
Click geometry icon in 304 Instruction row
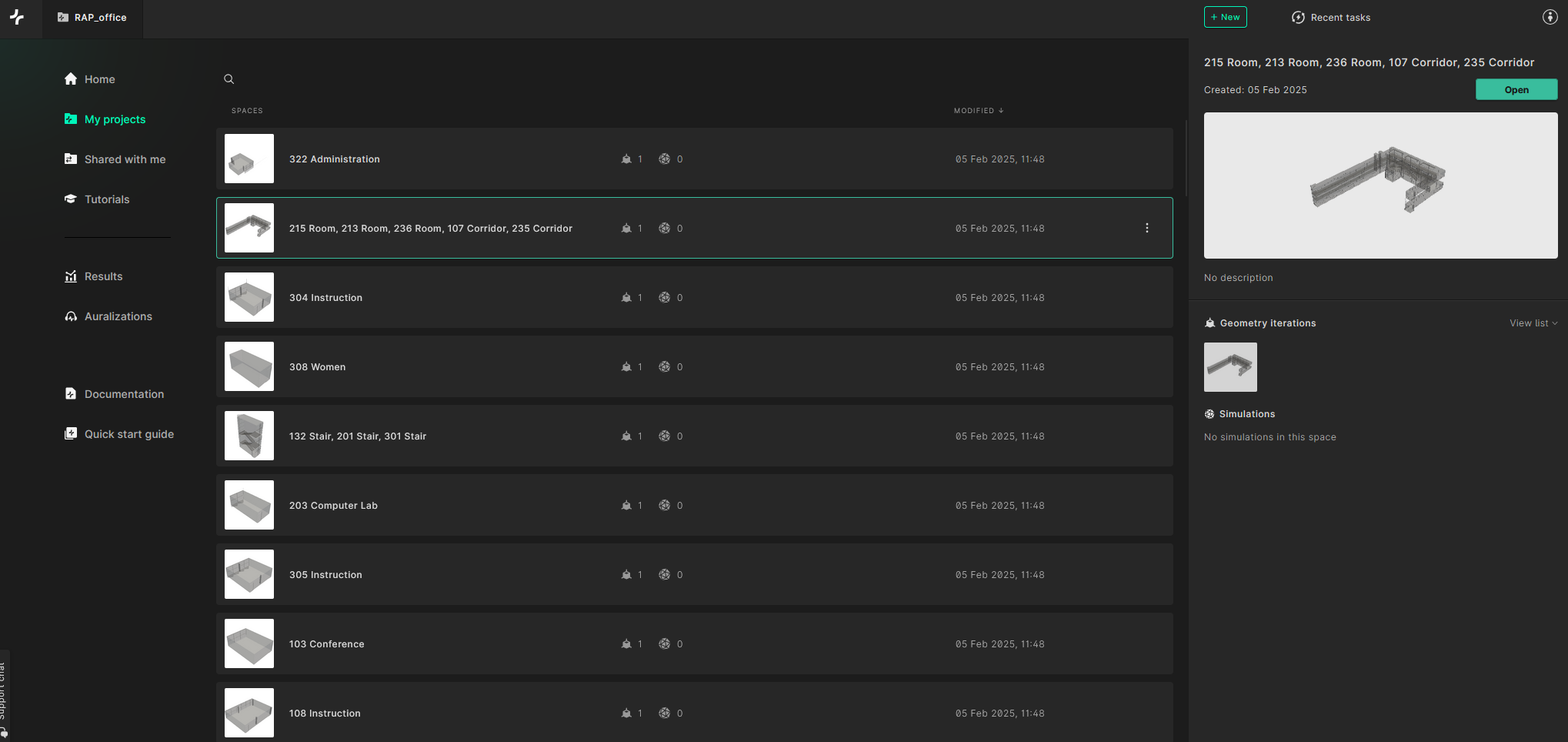(x=626, y=298)
